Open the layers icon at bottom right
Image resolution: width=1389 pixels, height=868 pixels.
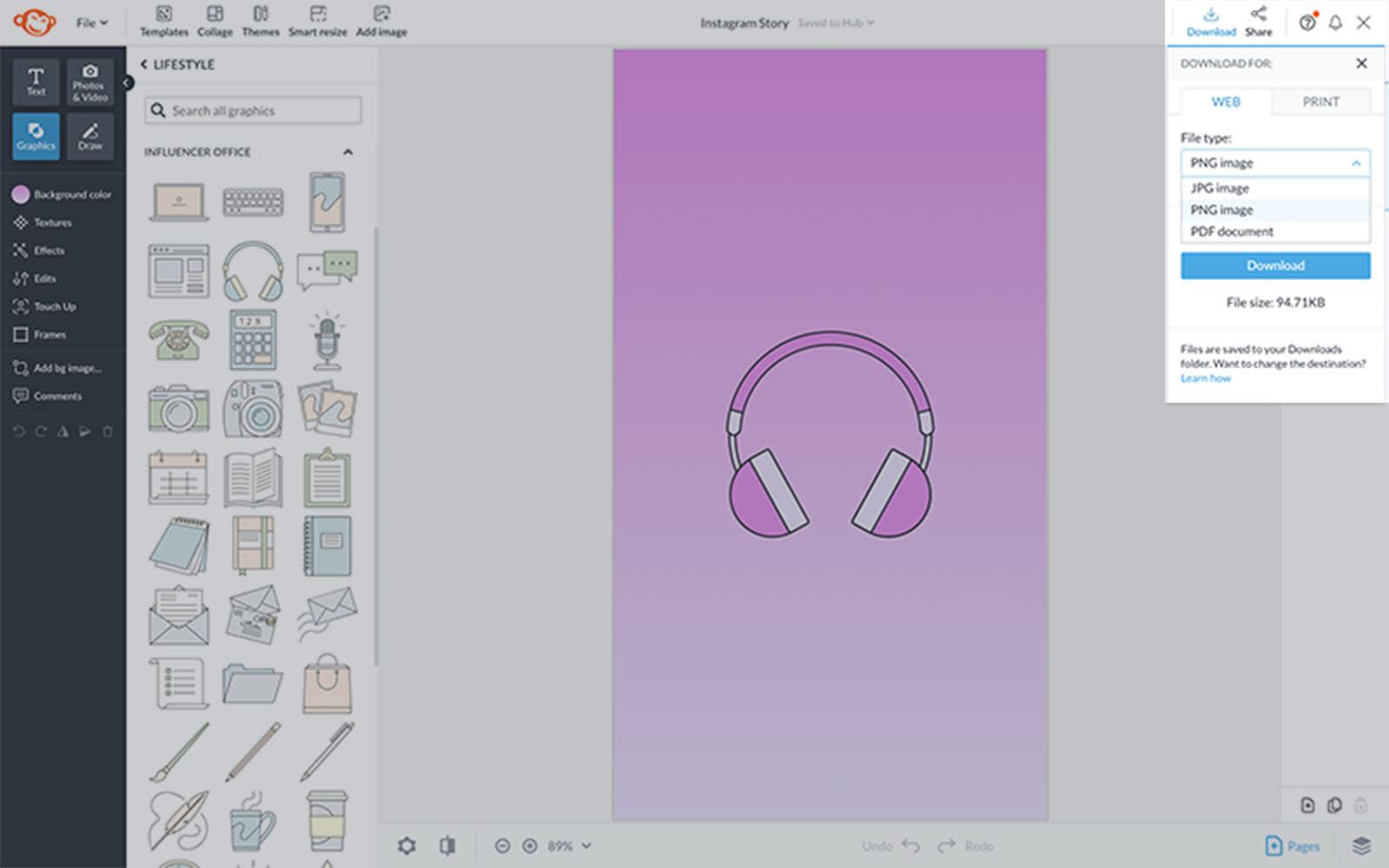click(x=1361, y=845)
